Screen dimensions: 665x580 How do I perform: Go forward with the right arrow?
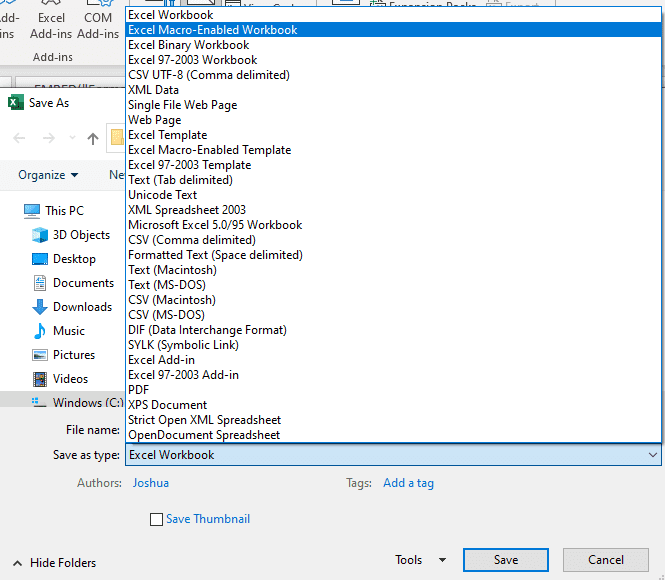click(x=49, y=138)
